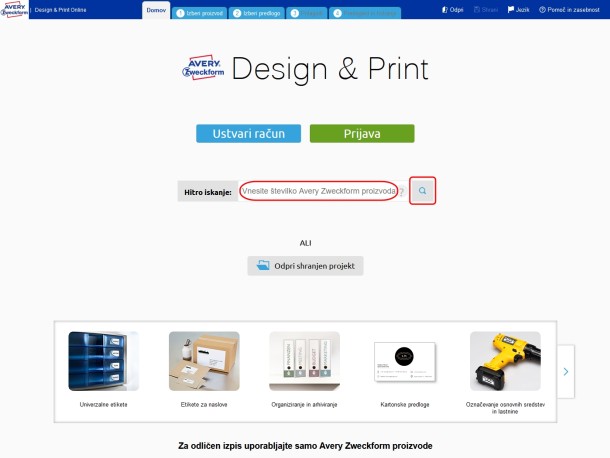610x458 pixels.
Task: Open Organiziranje in arhiviranje thumbnail
Action: click(304, 361)
